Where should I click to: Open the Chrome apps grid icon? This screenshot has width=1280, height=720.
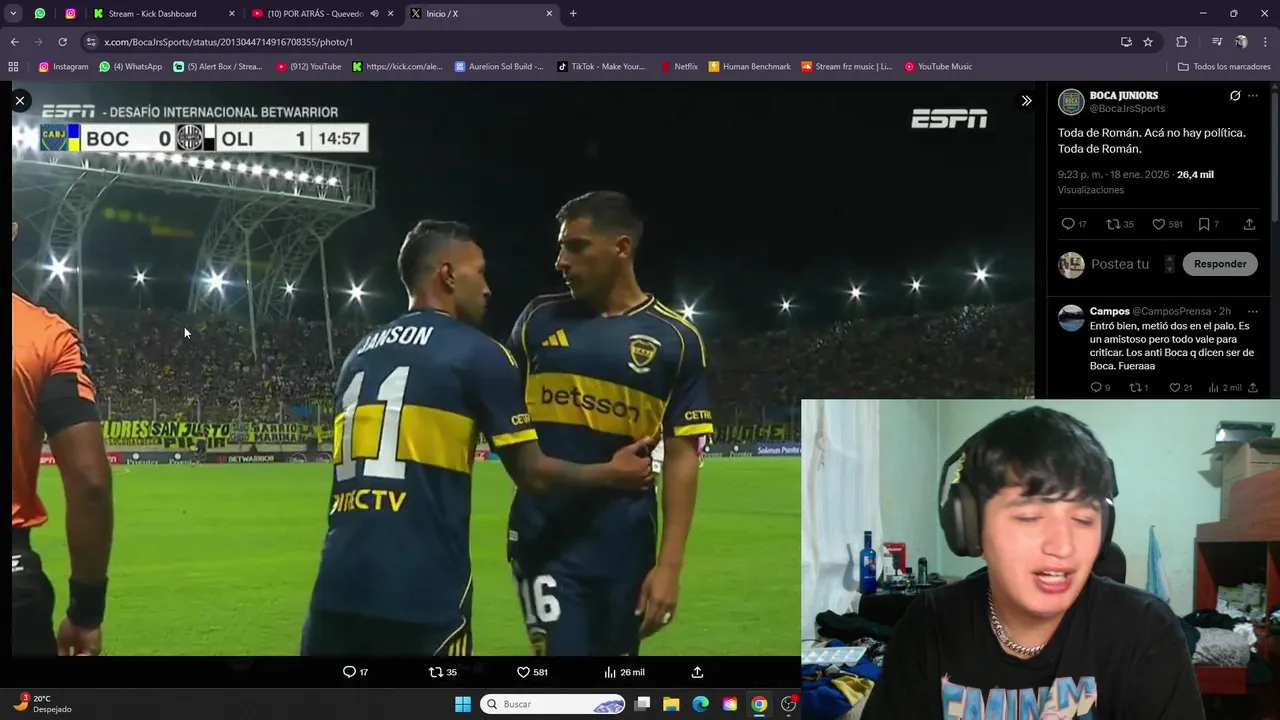[x=13, y=67]
